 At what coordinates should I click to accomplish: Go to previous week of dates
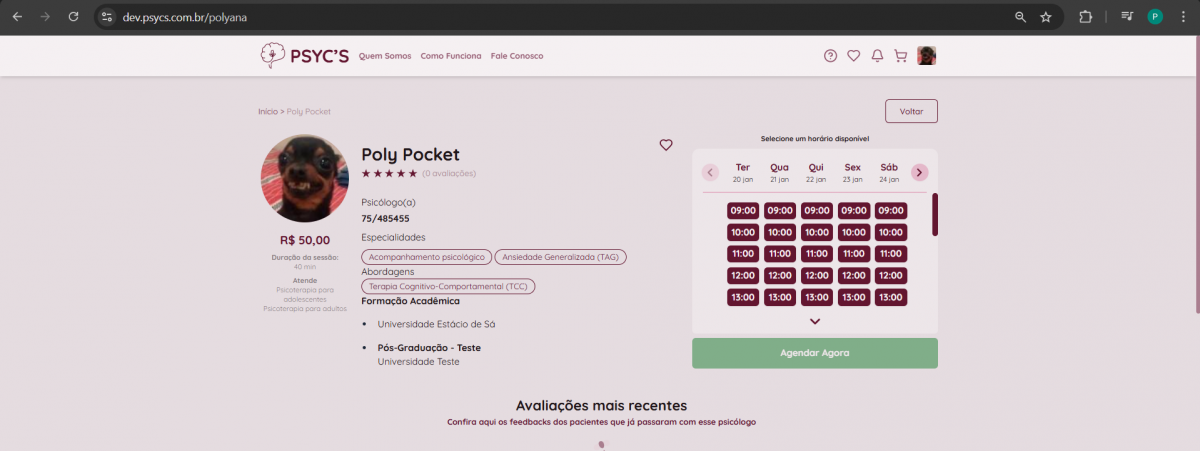coord(711,172)
